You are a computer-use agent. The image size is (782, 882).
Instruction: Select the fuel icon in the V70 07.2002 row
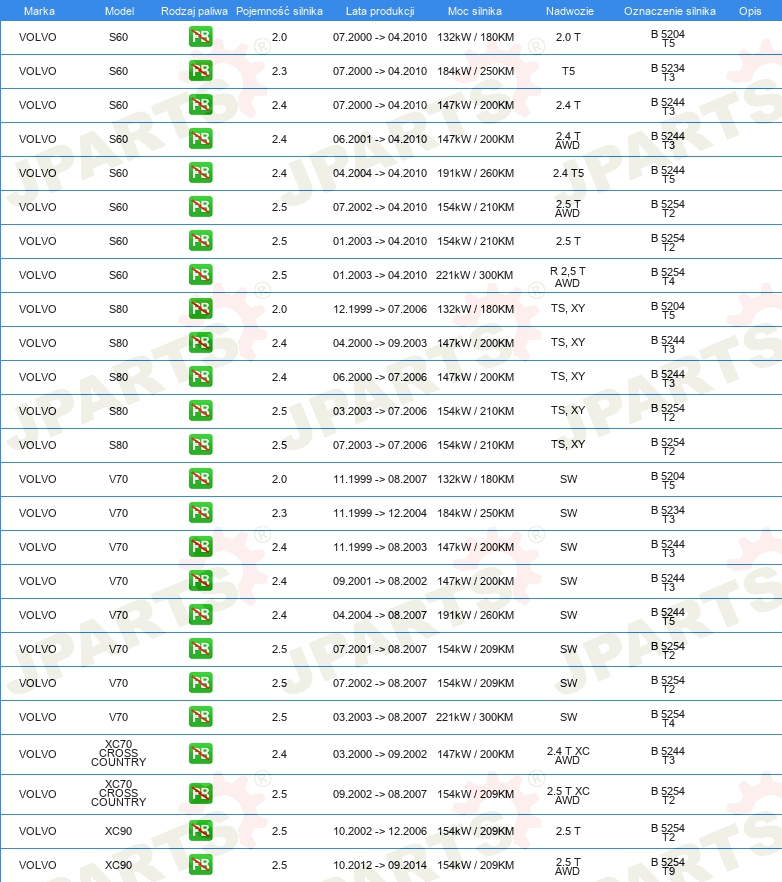[x=201, y=683]
